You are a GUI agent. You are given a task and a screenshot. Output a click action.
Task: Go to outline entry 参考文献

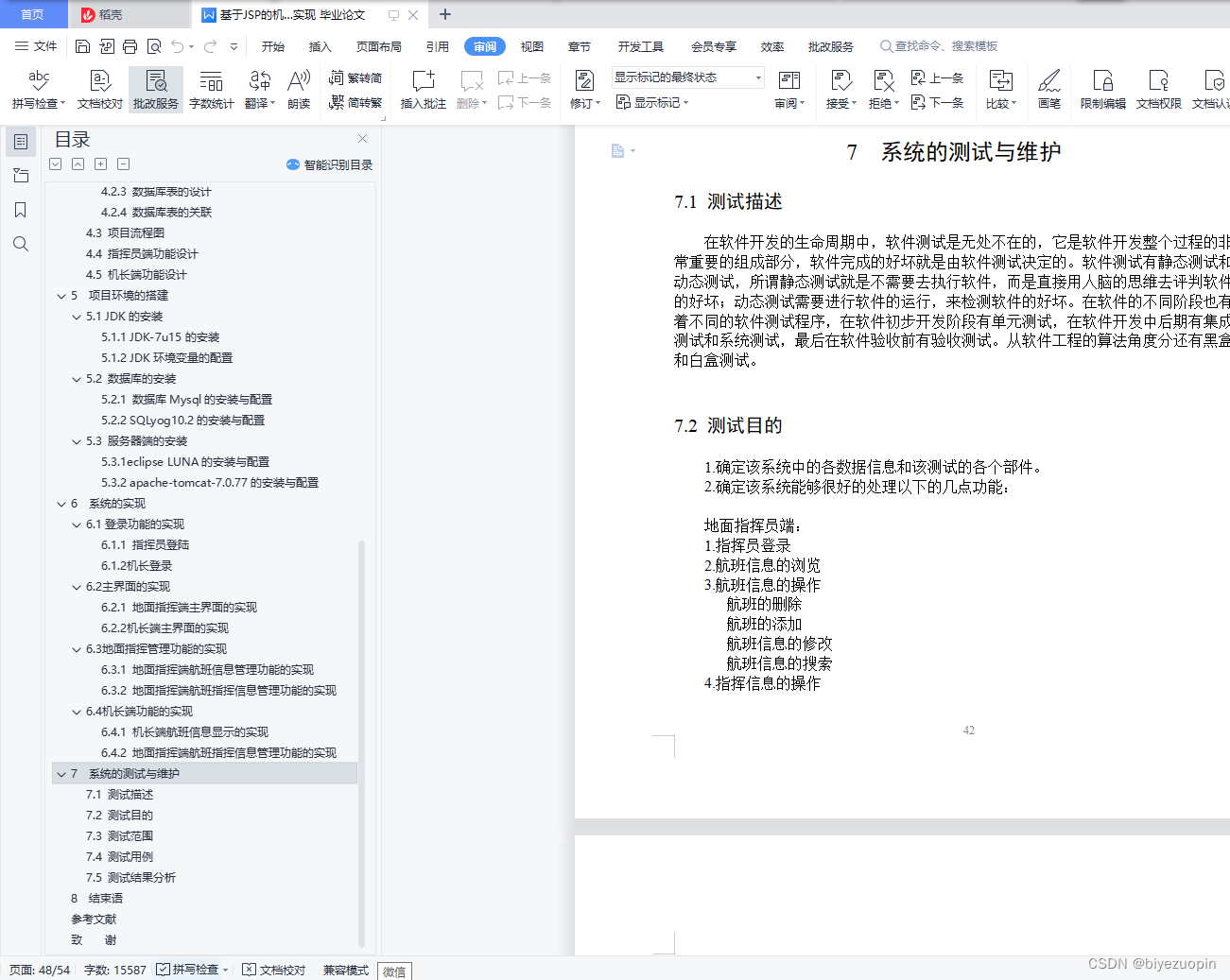pos(94,920)
